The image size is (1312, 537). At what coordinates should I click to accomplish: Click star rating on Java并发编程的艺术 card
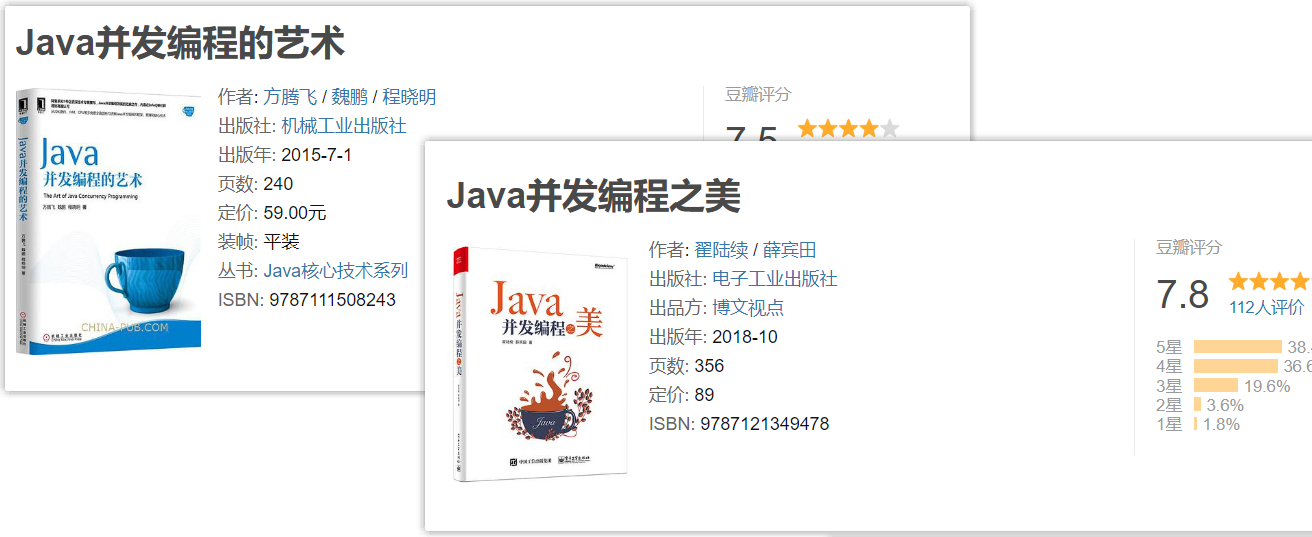pos(848,128)
